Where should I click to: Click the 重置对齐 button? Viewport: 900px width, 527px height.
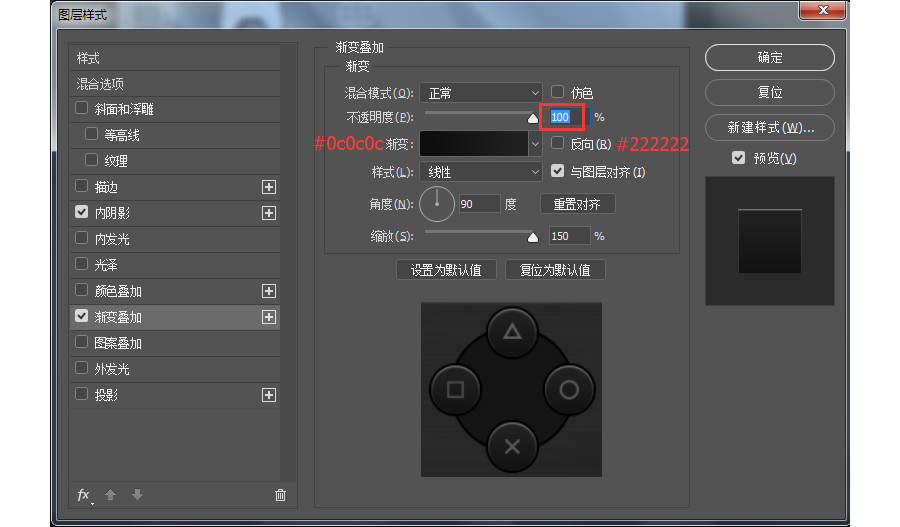pyautogui.click(x=577, y=204)
